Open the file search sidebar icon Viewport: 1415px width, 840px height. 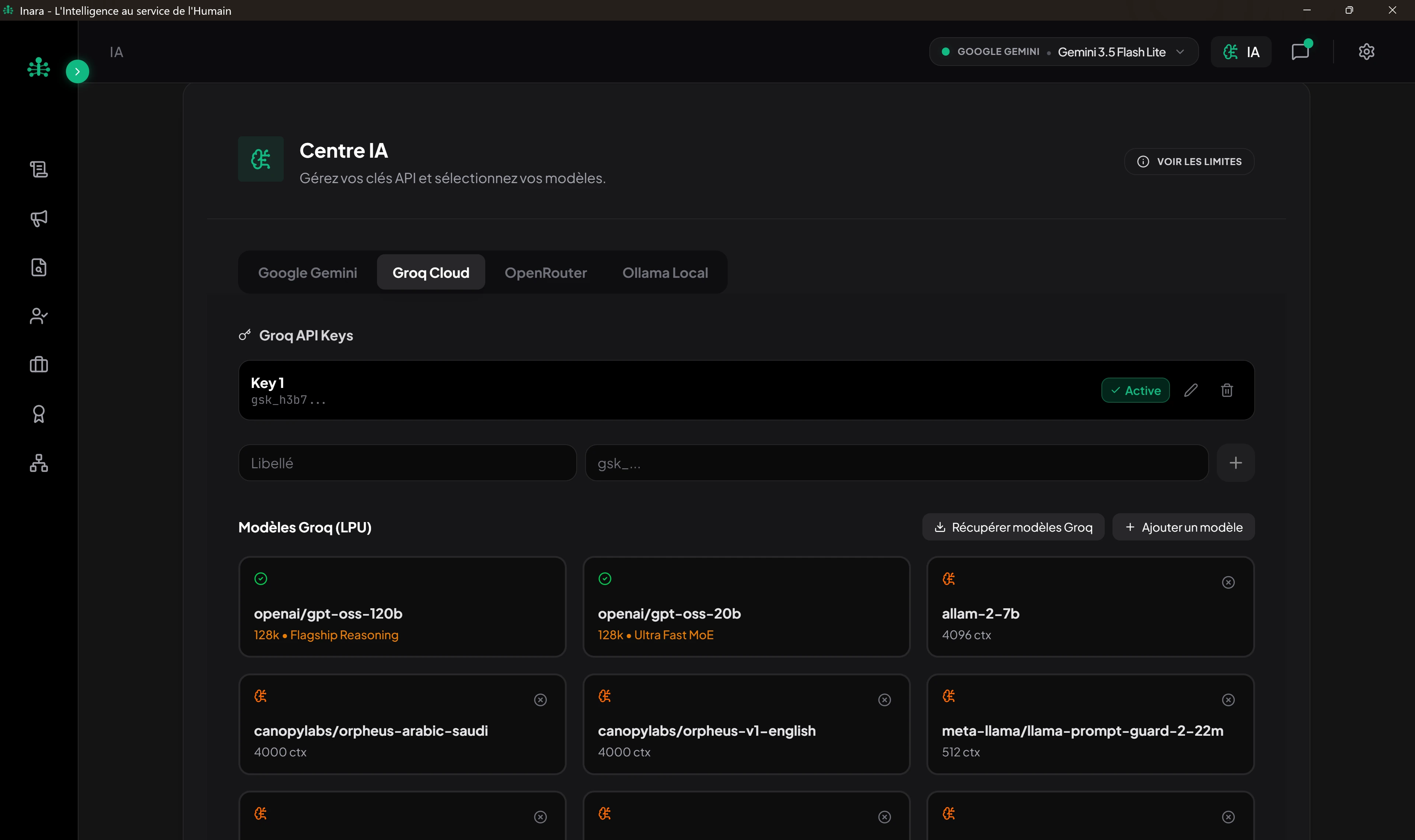[38, 267]
